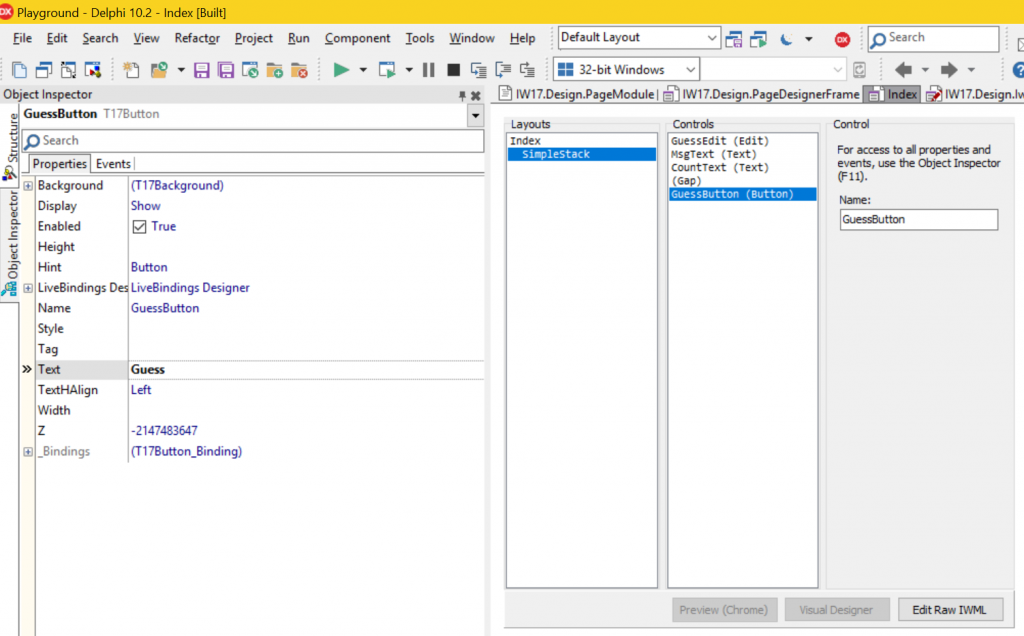The height and width of the screenshot is (636, 1024).
Task: Click the LiveBindings Designer link
Action: point(190,287)
